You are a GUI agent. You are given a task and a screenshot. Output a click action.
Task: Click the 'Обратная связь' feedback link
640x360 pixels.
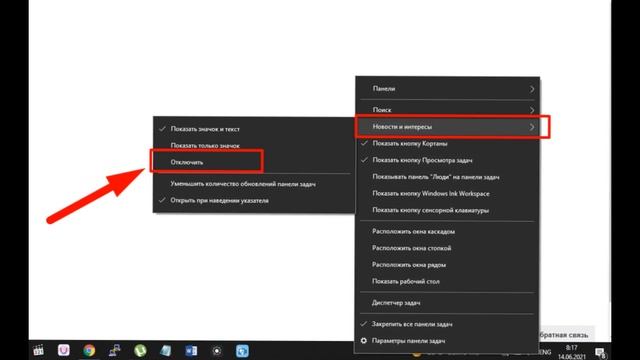564,335
